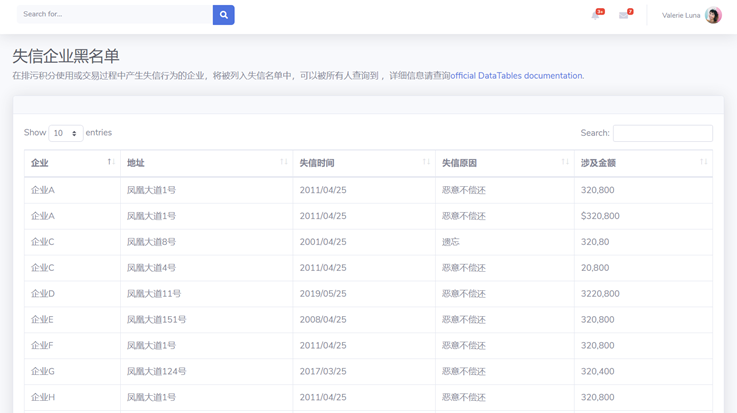Click address 凤凰大道11号
Viewport: 737px width, 413px height.
(x=154, y=294)
